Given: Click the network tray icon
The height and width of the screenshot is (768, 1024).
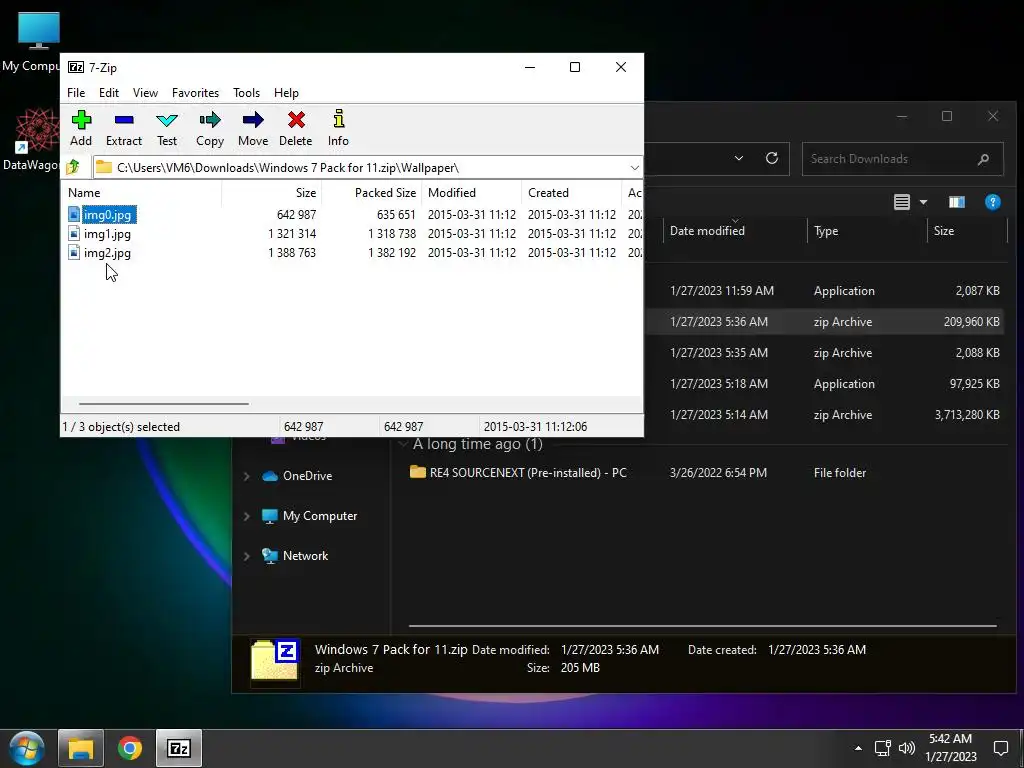Looking at the screenshot, I should point(883,748).
